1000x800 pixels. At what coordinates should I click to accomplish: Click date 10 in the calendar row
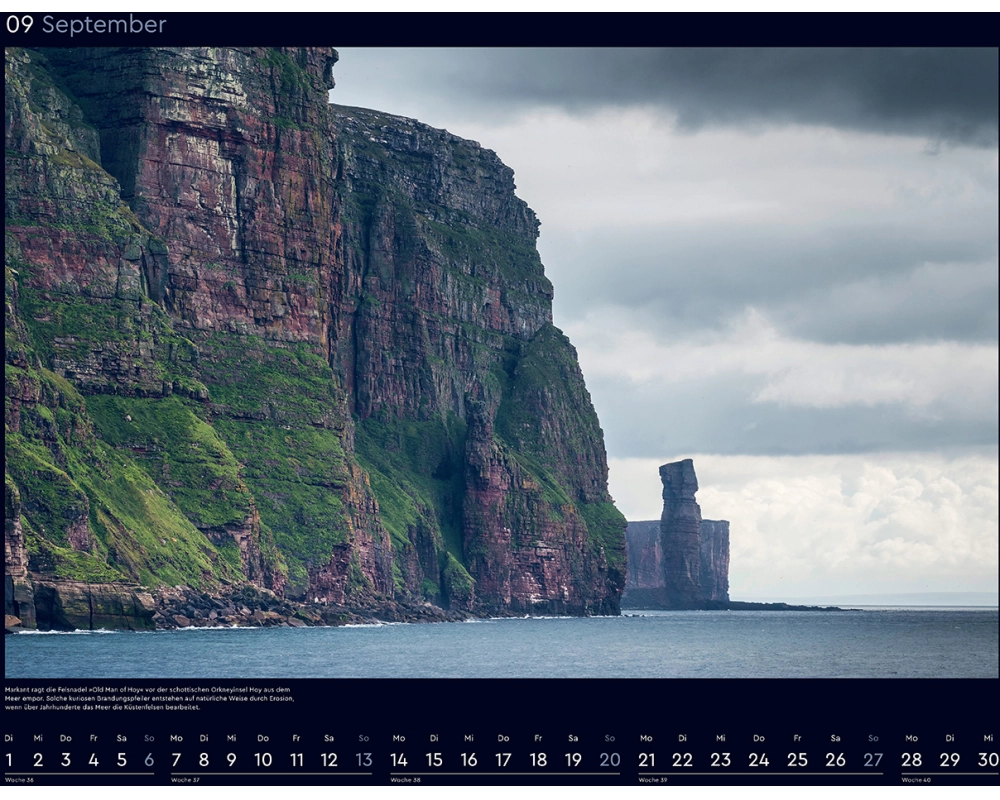click(263, 760)
